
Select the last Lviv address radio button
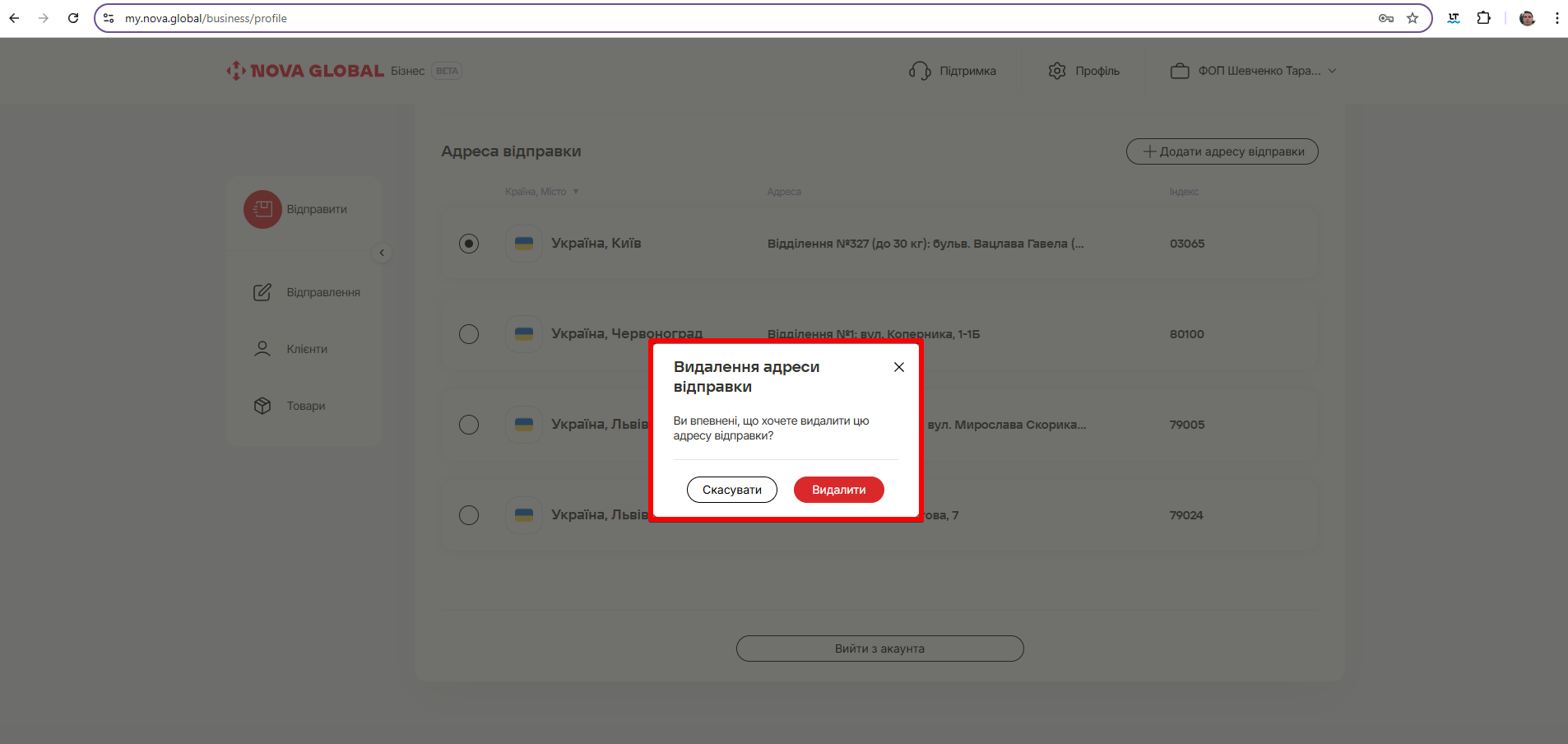469,515
